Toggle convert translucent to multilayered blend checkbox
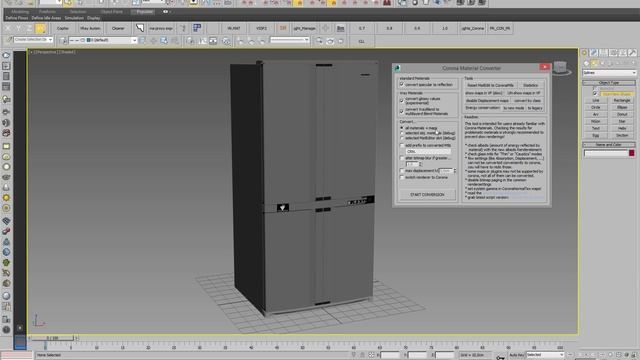640x360 pixels. pos(402,111)
